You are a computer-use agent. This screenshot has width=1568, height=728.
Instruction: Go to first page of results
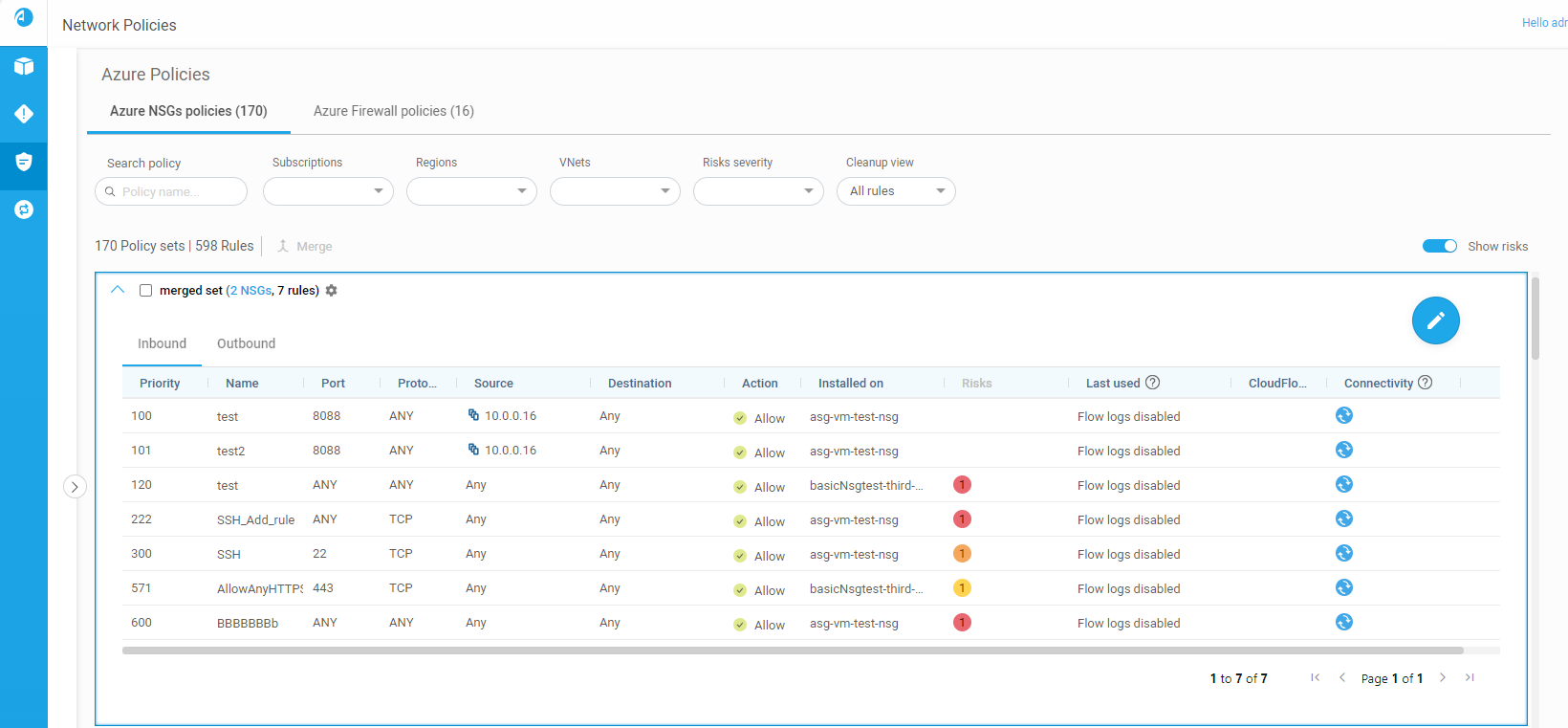click(1316, 677)
